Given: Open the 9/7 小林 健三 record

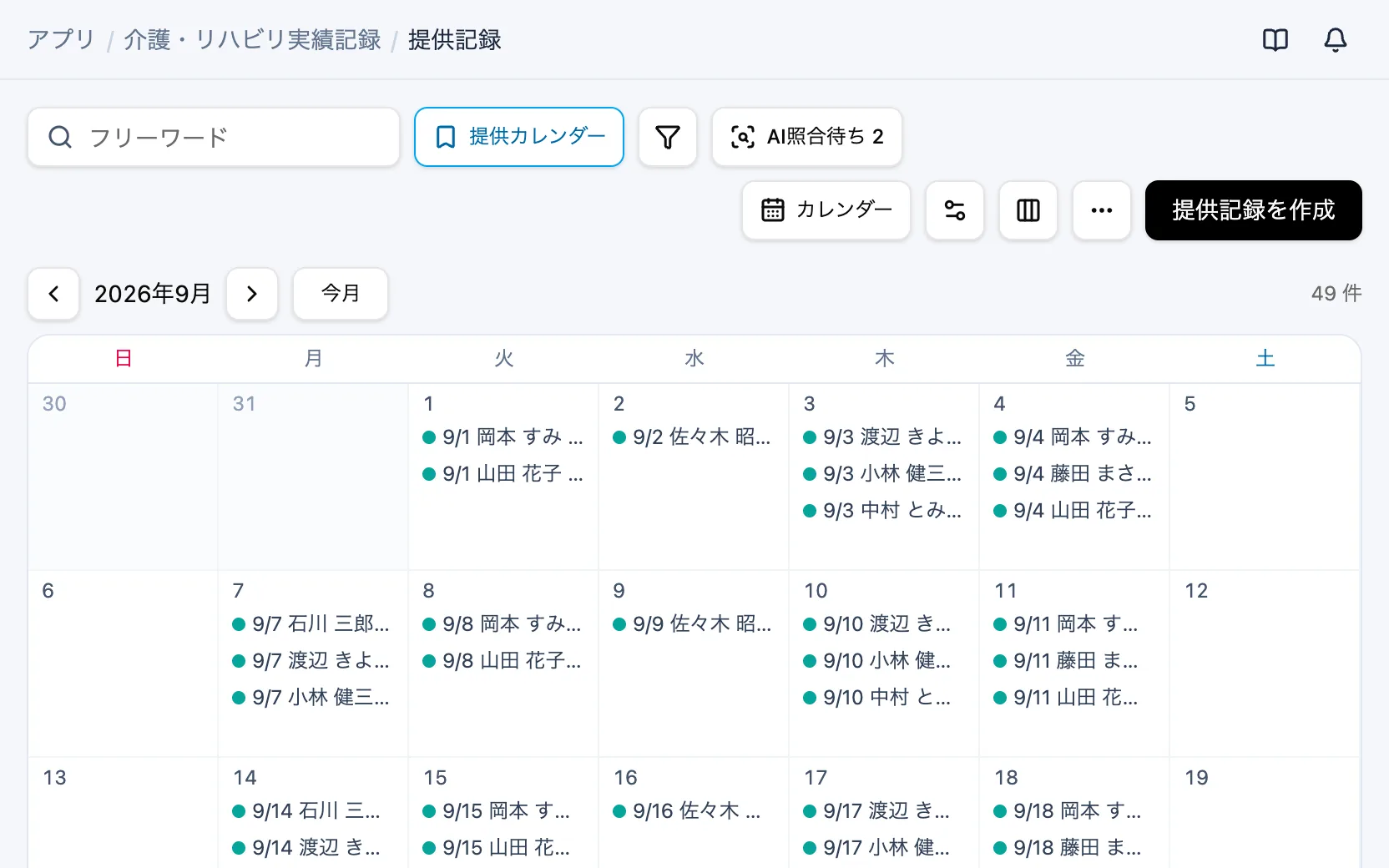Looking at the screenshot, I should point(312,698).
